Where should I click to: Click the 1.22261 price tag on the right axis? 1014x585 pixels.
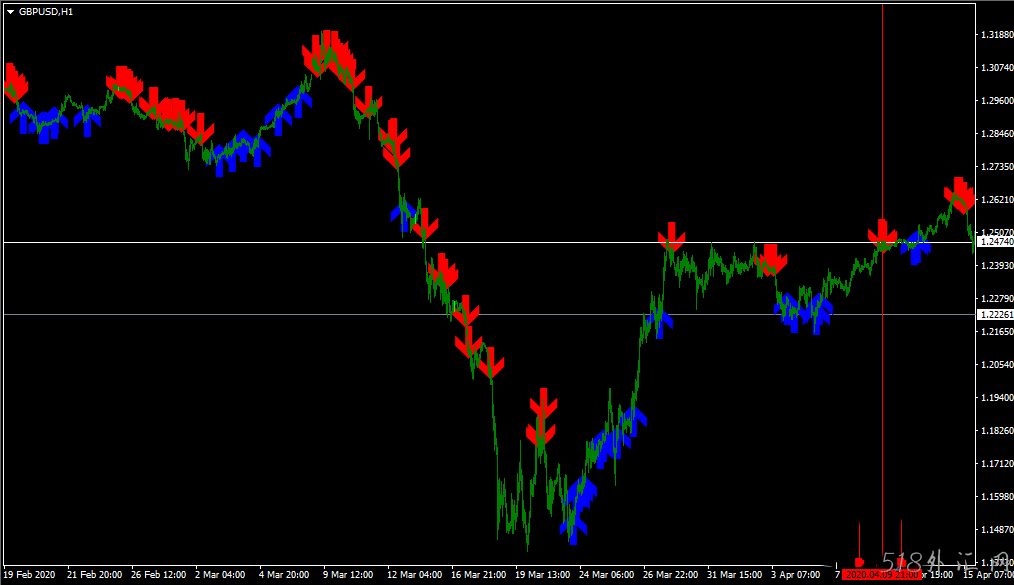994,314
